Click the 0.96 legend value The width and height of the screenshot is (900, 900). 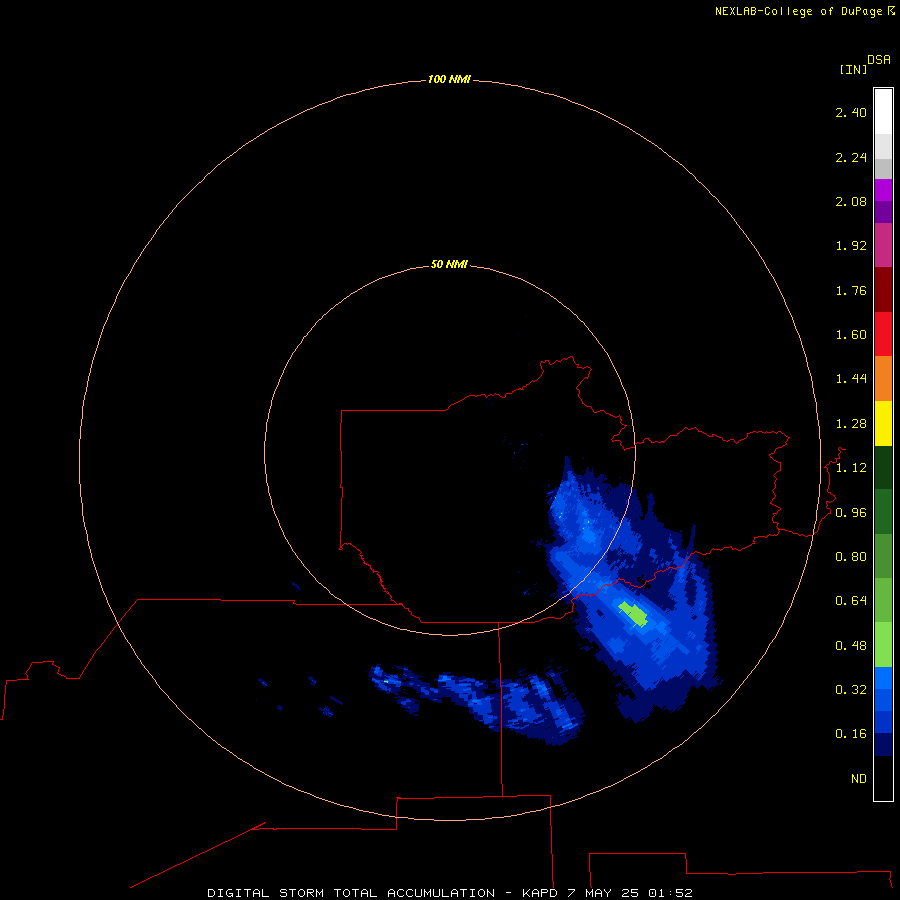click(x=851, y=513)
